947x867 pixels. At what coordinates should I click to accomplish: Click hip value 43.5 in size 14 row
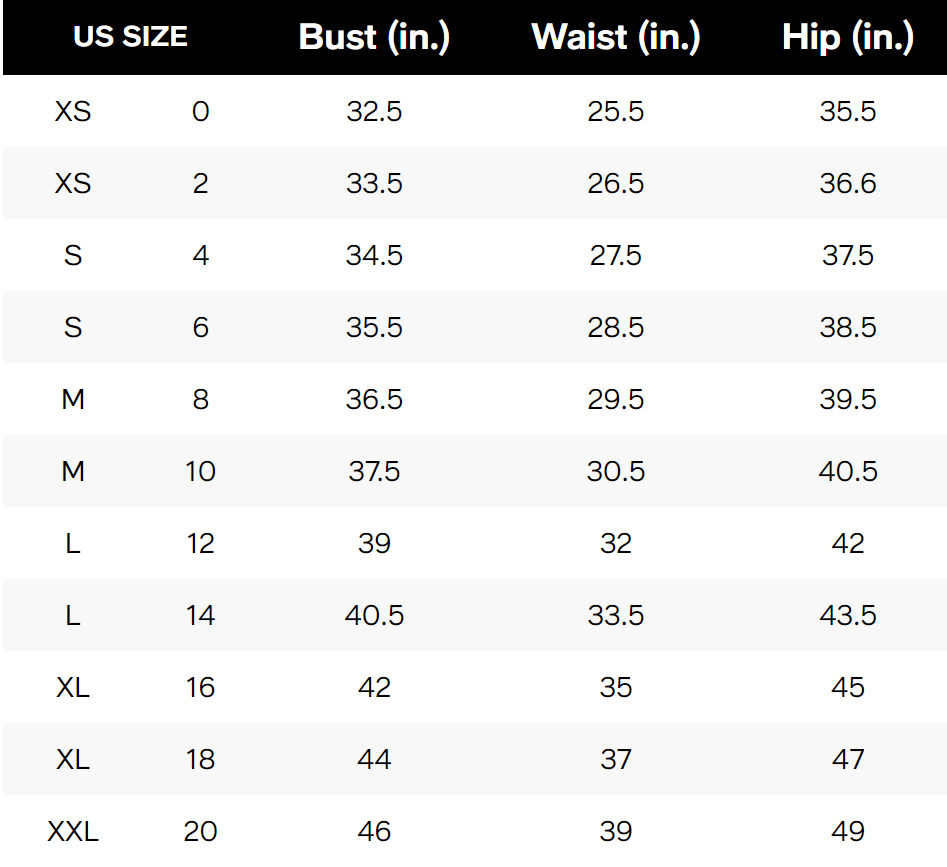pos(848,615)
